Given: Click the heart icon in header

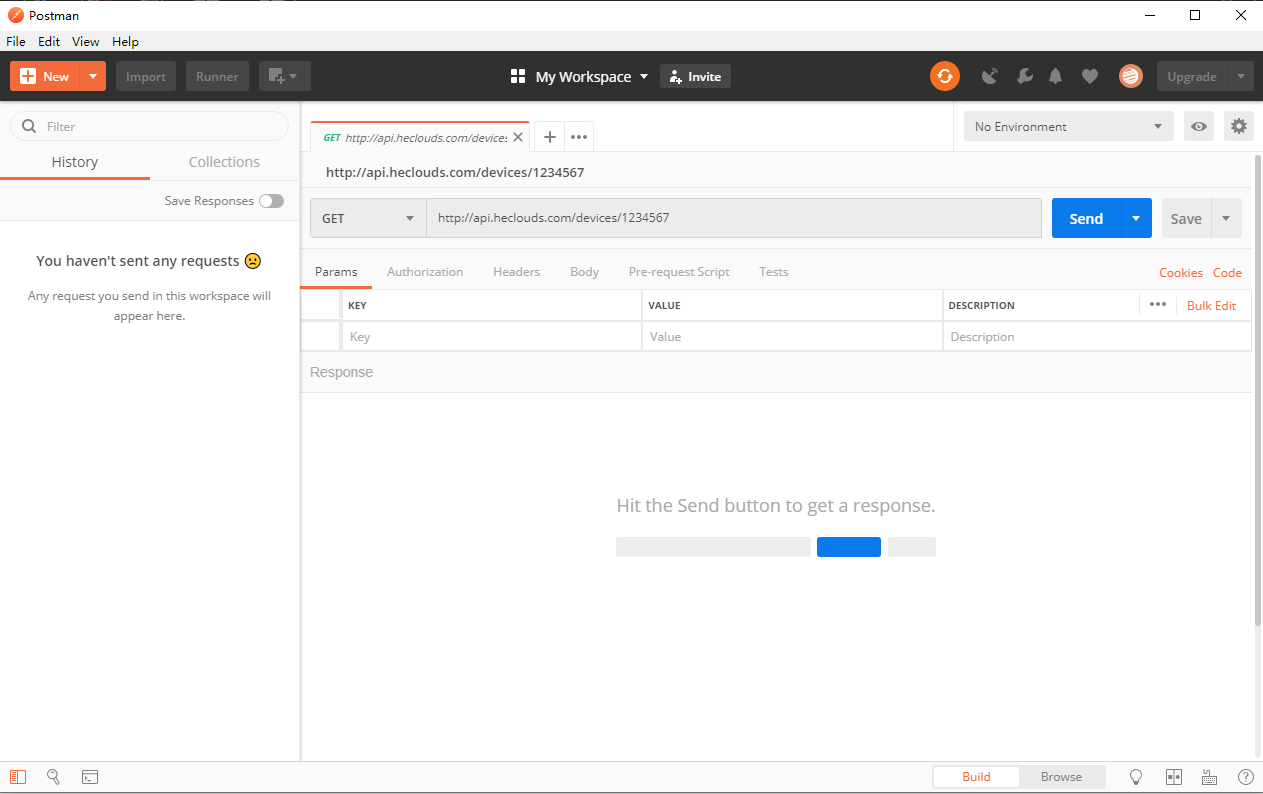Looking at the screenshot, I should 1090,76.
